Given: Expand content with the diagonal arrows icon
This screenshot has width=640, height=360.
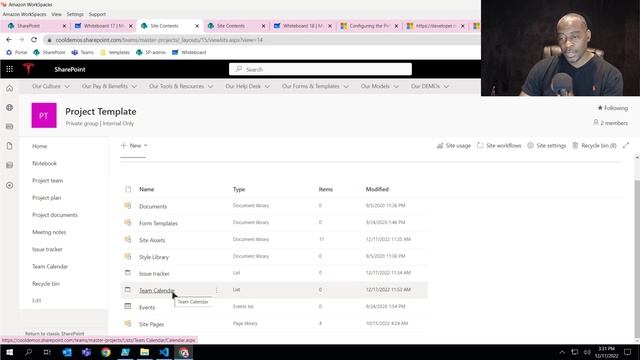Looking at the screenshot, I should click(626, 145).
